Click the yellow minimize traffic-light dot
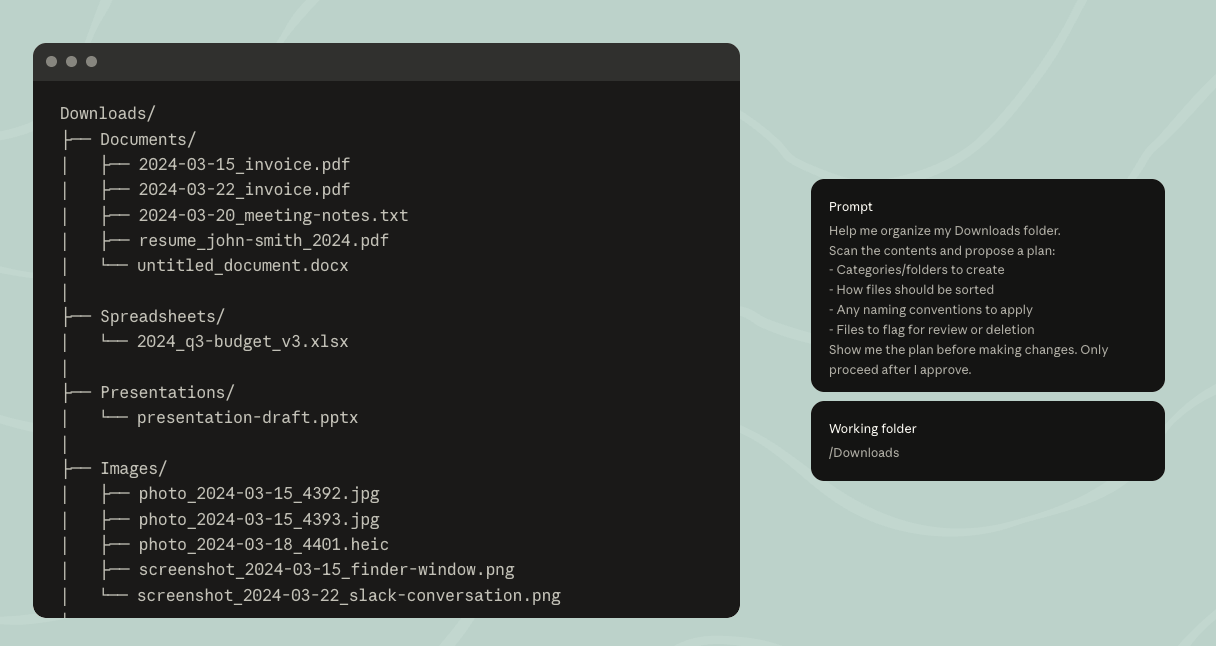1216x646 pixels. pyautogui.click(x=71, y=61)
